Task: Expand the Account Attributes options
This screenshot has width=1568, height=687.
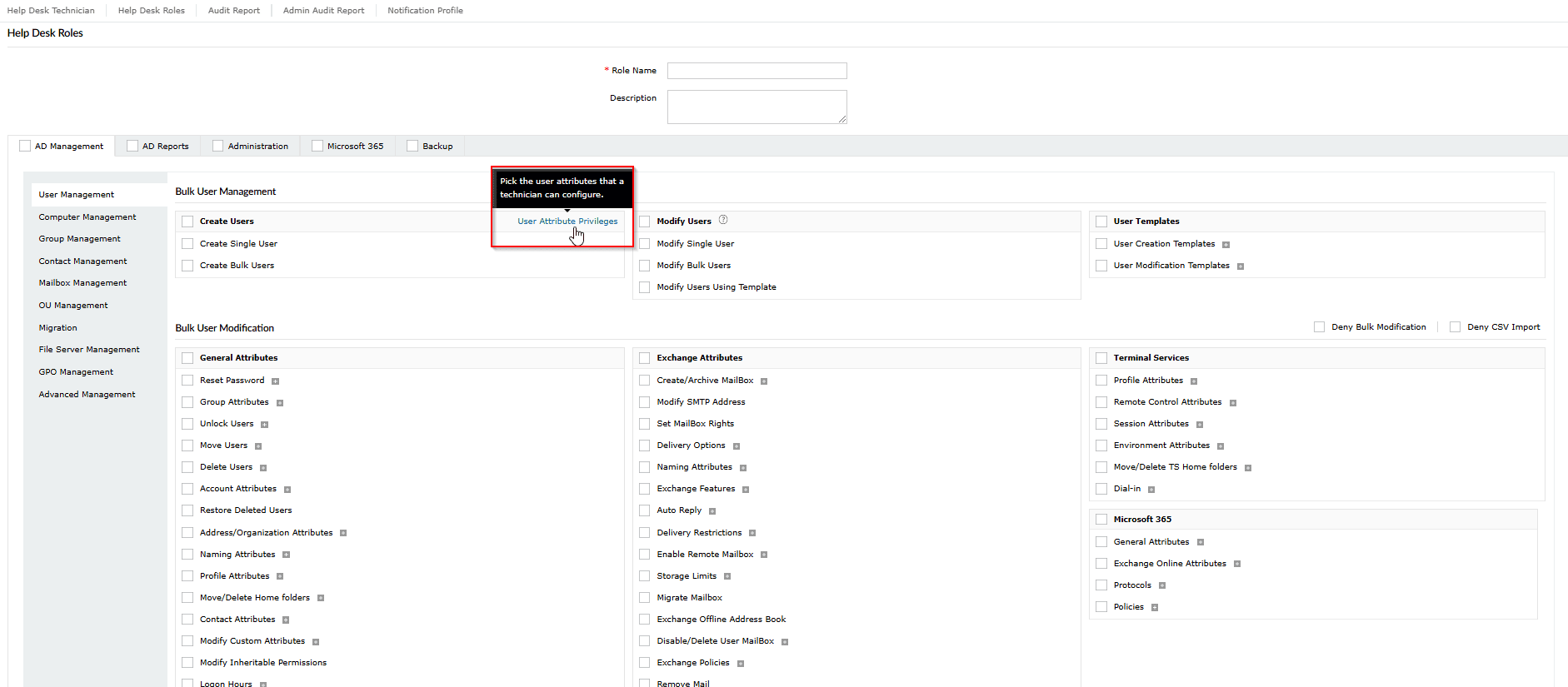Action: [287, 490]
